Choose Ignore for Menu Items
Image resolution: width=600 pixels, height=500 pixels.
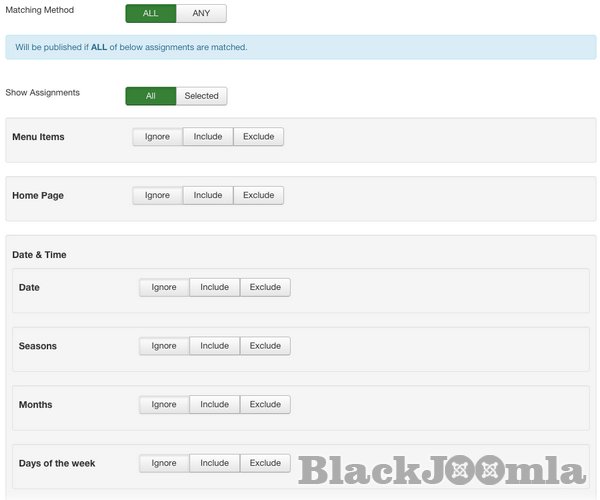coord(157,137)
